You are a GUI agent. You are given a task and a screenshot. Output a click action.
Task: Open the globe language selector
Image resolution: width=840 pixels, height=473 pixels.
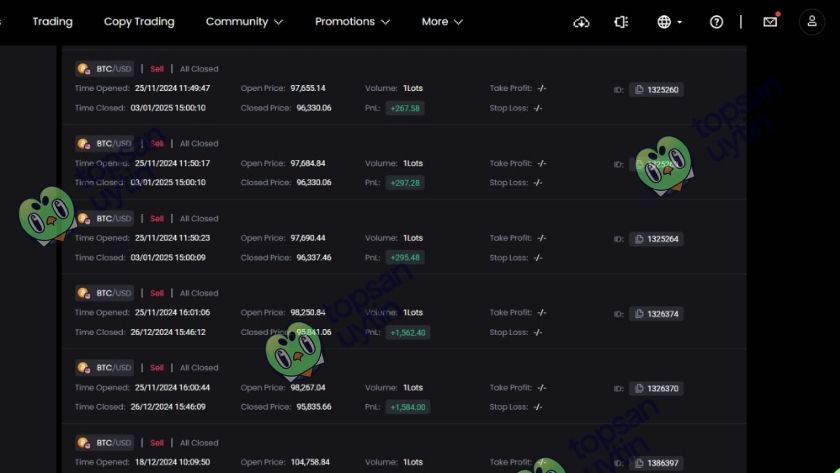coord(669,22)
